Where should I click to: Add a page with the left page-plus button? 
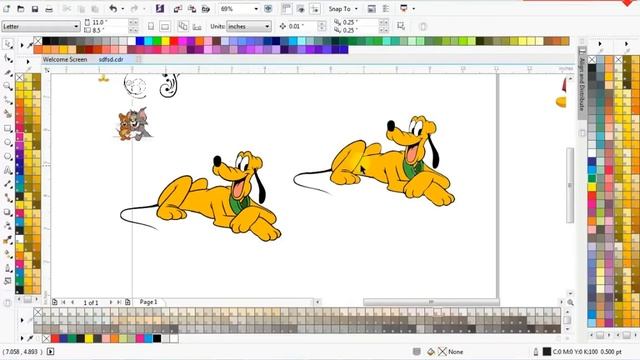click(55, 302)
